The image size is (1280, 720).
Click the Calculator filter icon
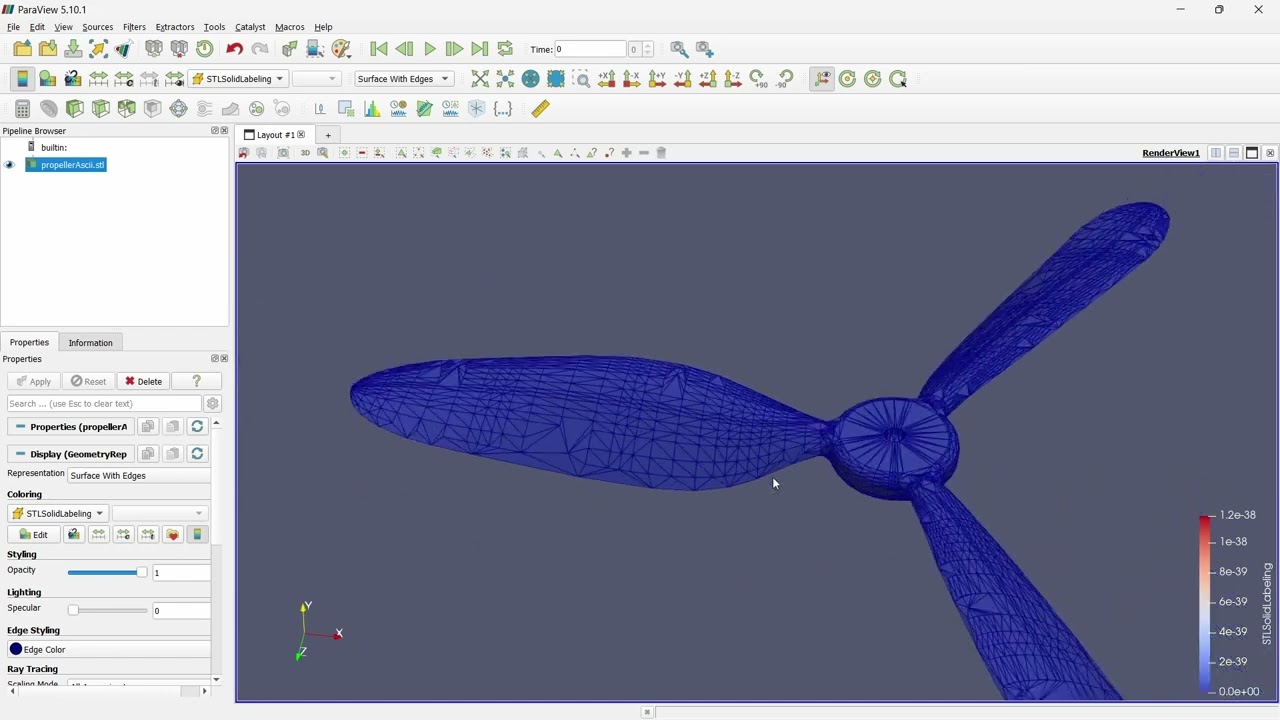click(22, 109)
